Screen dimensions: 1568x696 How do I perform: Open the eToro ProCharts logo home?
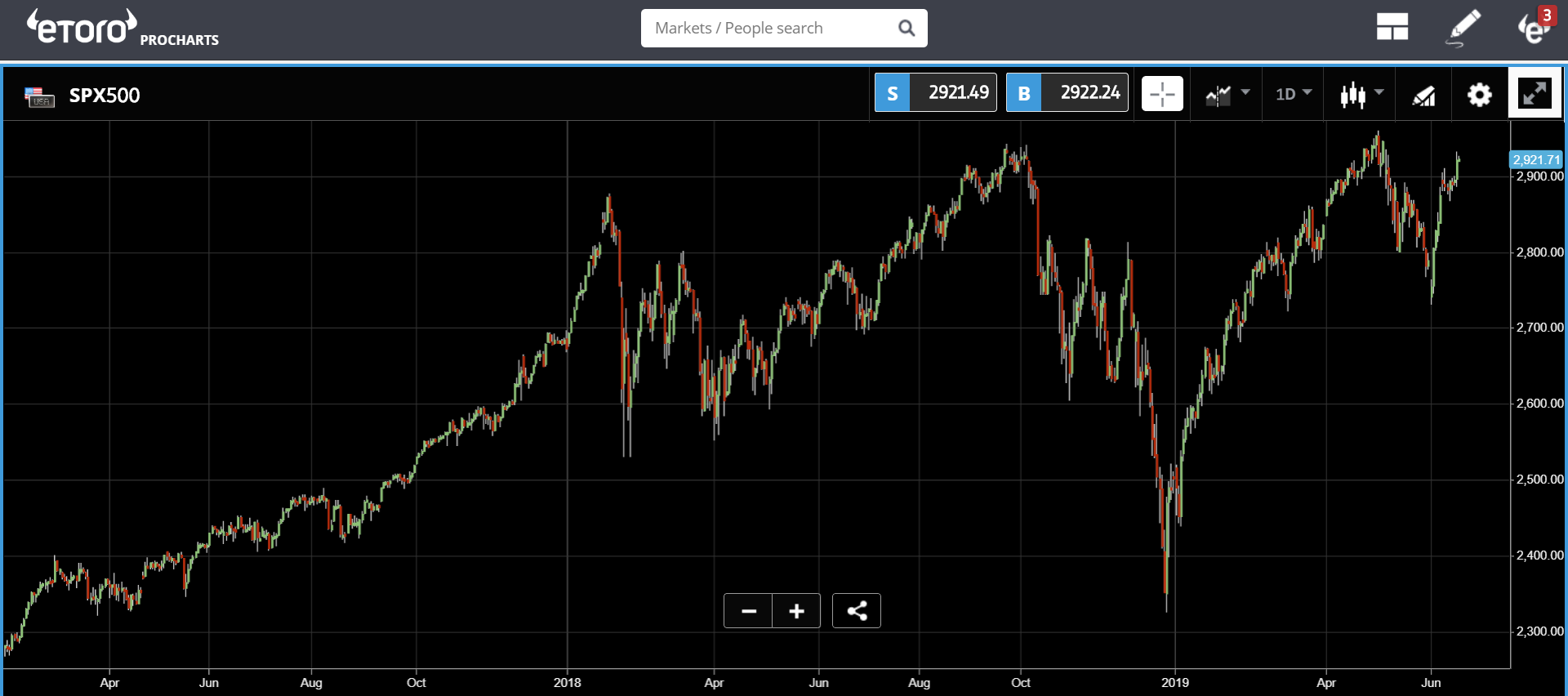click(122, 28)
